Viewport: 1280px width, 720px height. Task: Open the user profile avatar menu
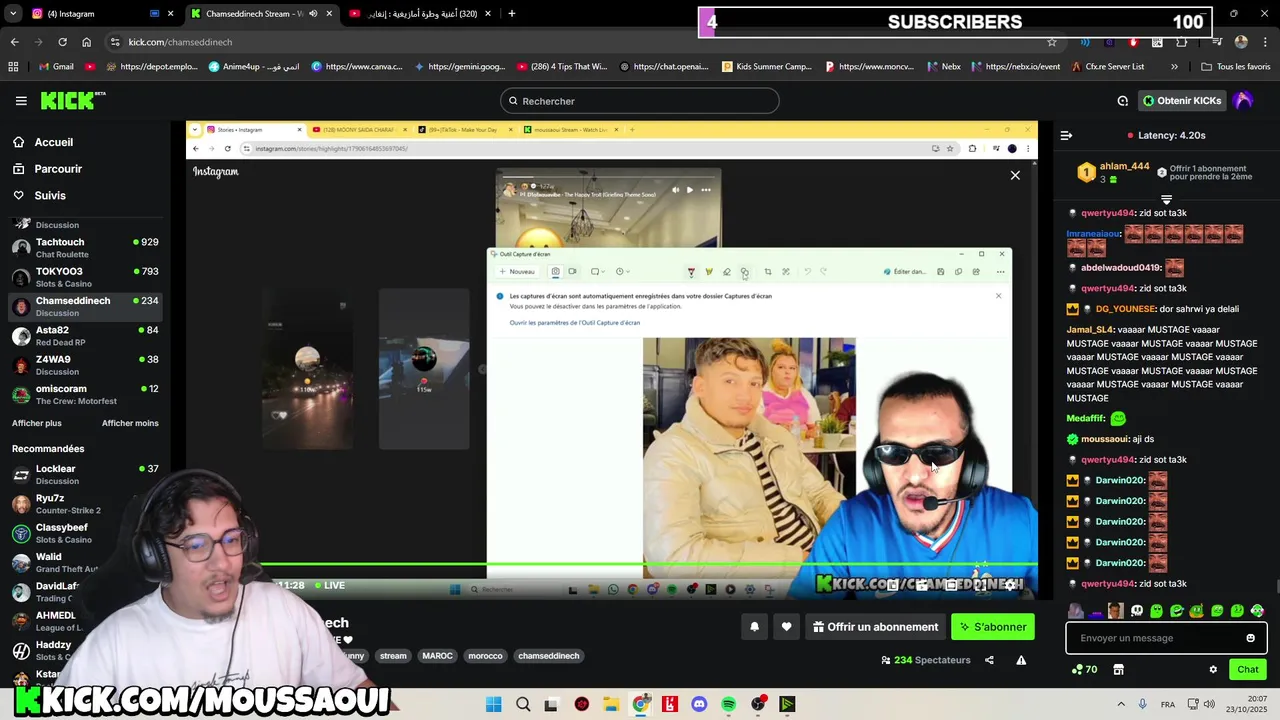tap(1243, 100)
